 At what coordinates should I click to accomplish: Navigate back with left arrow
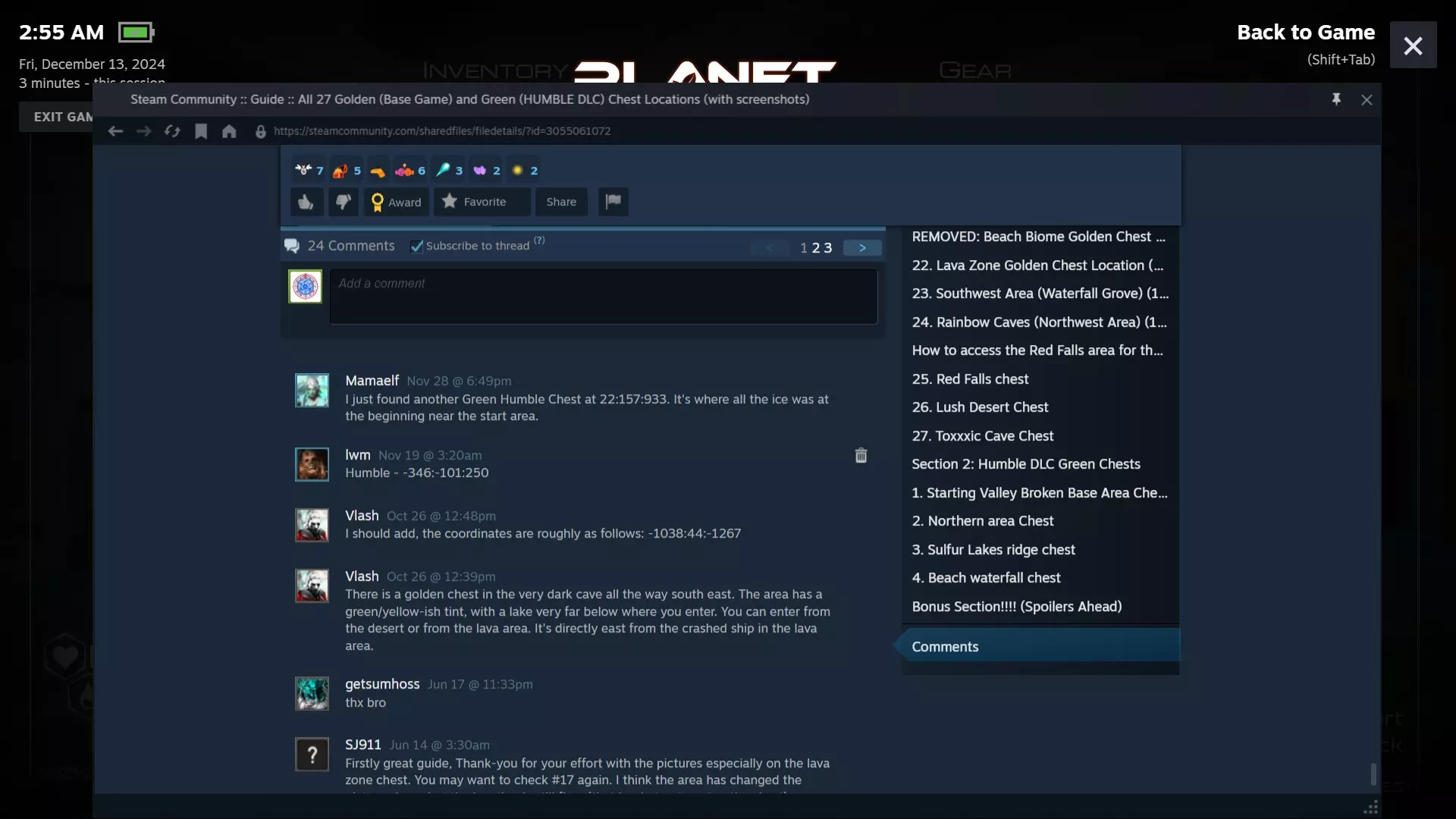coord(115,131)
